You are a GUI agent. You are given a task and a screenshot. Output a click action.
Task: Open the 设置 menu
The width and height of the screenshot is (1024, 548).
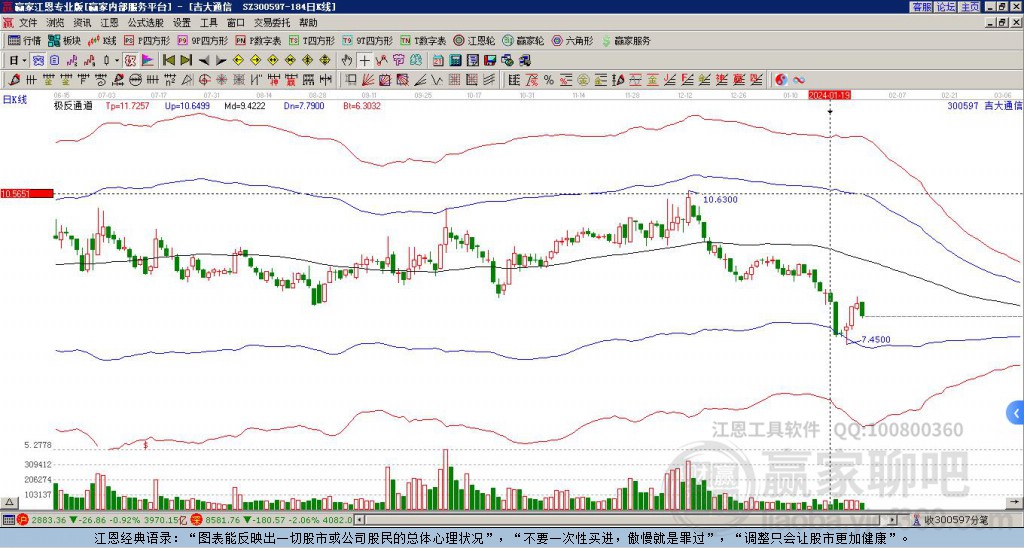point(182,23)
